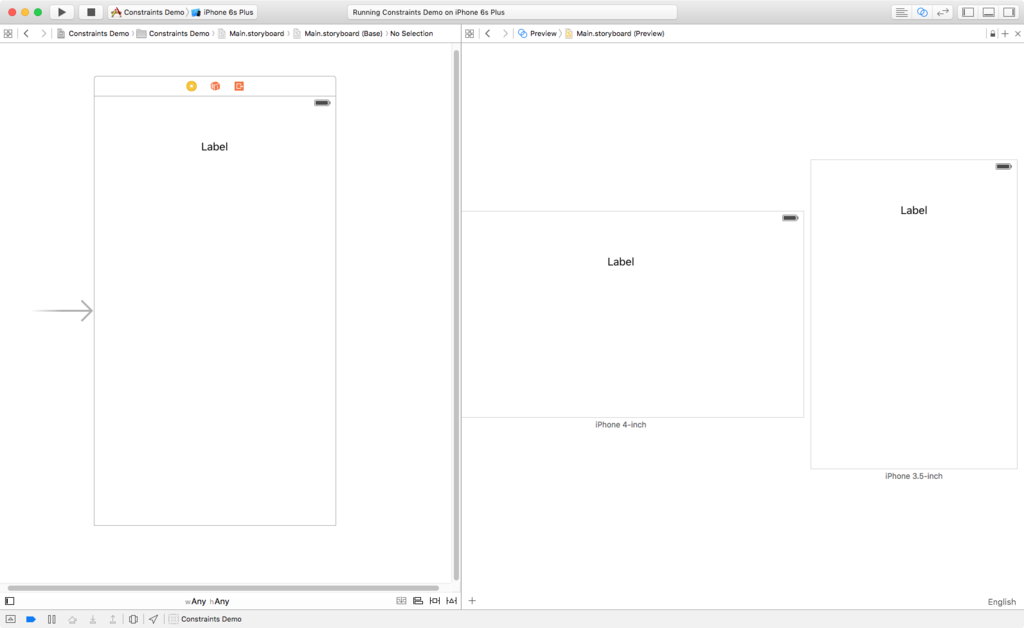Select the Exit dock icon

click(x=239, y=86)
